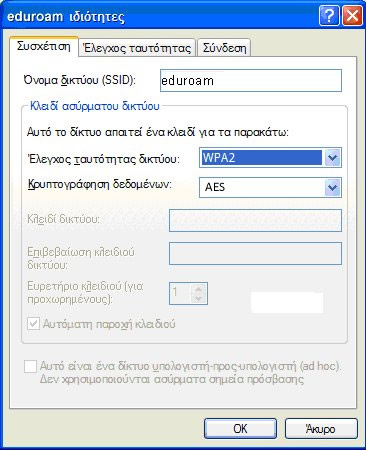Click the help question mark icon
This screenshot has height=450, width=366.
329,16
